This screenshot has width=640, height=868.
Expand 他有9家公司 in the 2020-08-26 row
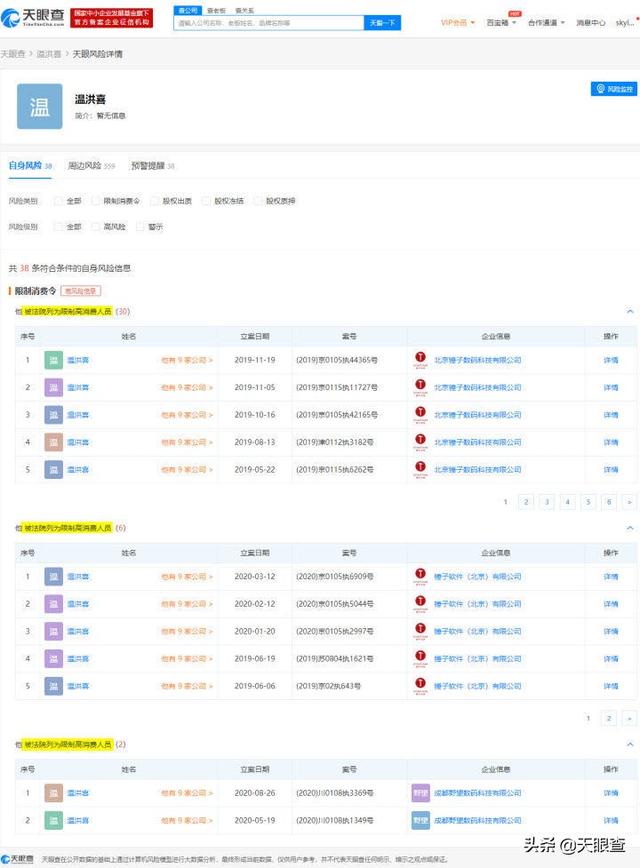click(x=187, y=793)
